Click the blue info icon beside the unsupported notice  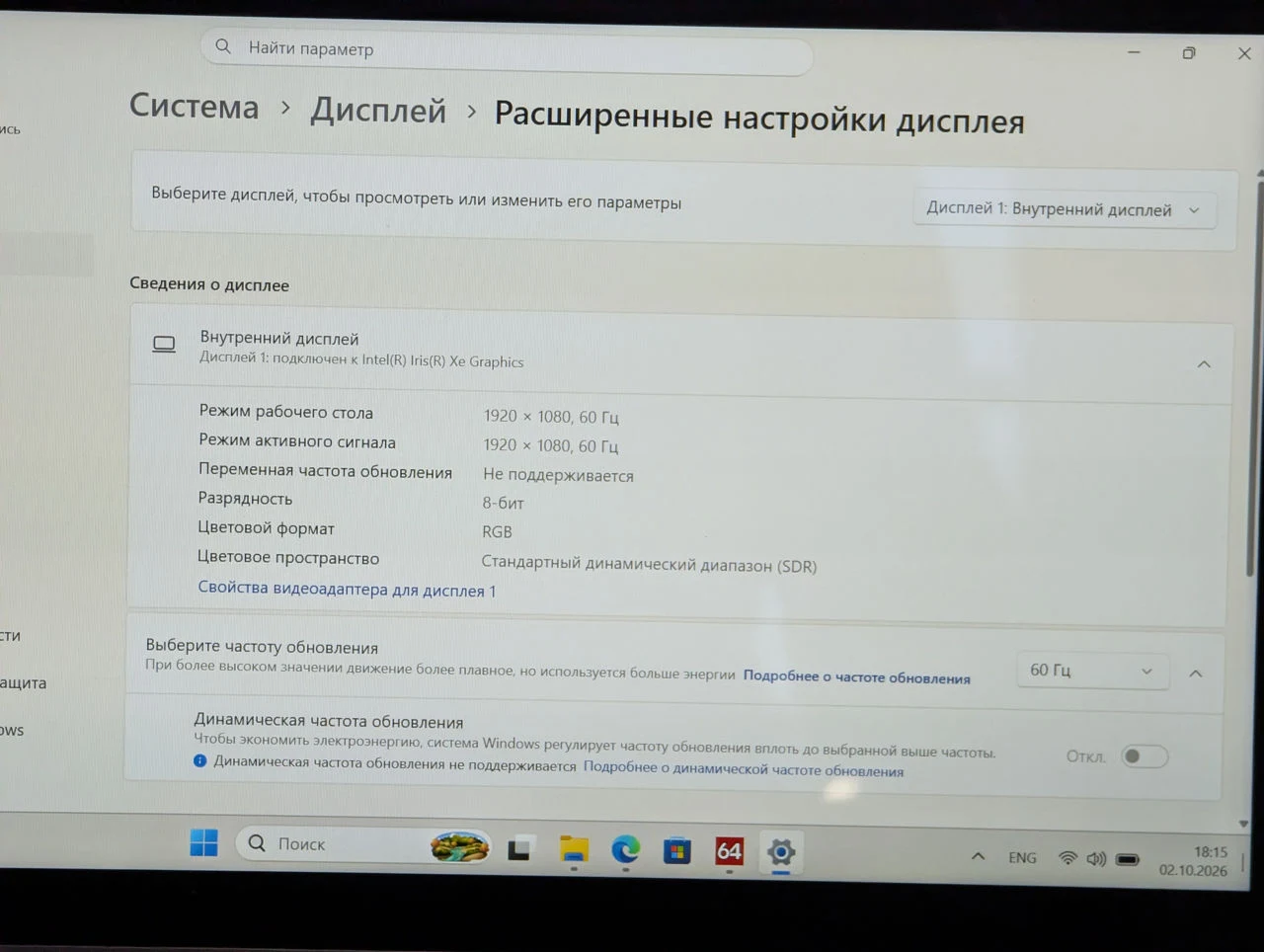point(200,760)
